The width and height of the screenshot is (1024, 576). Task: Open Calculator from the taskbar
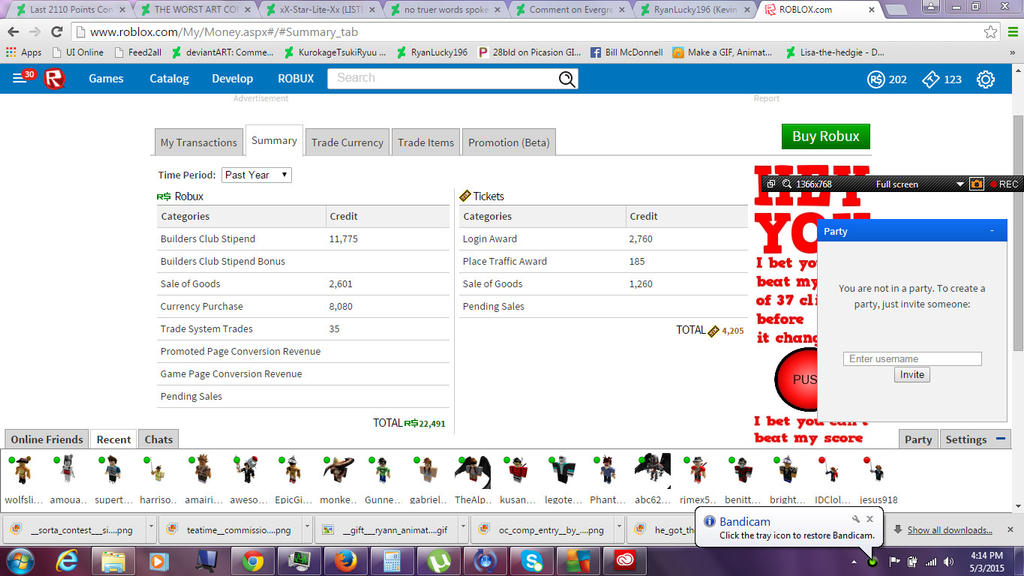(x=392, y=561)
